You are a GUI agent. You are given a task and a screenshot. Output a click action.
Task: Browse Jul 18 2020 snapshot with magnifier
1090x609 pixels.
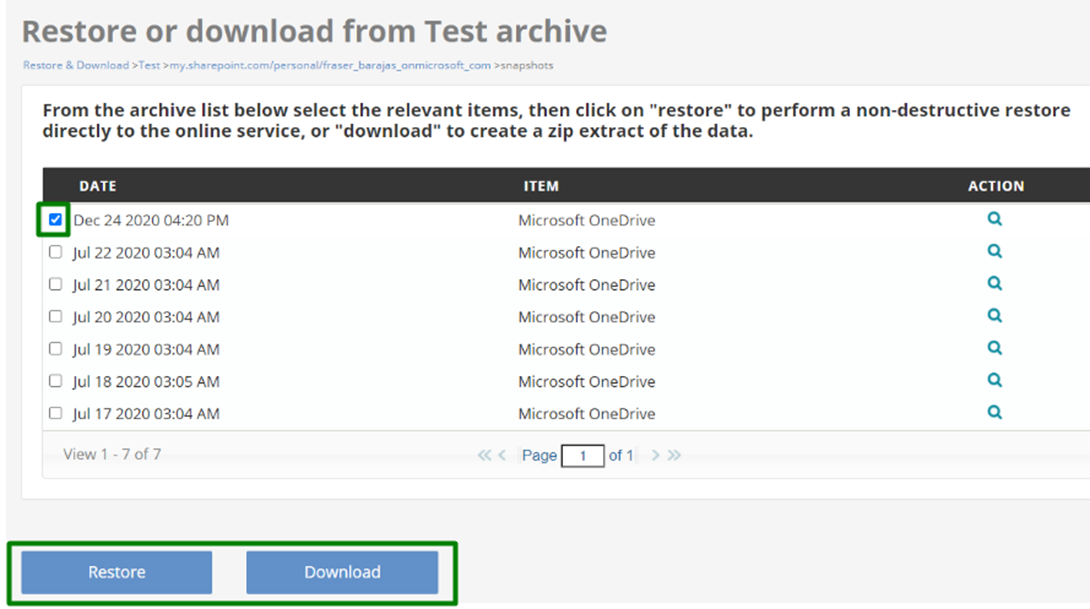click(x=995, y=380)
